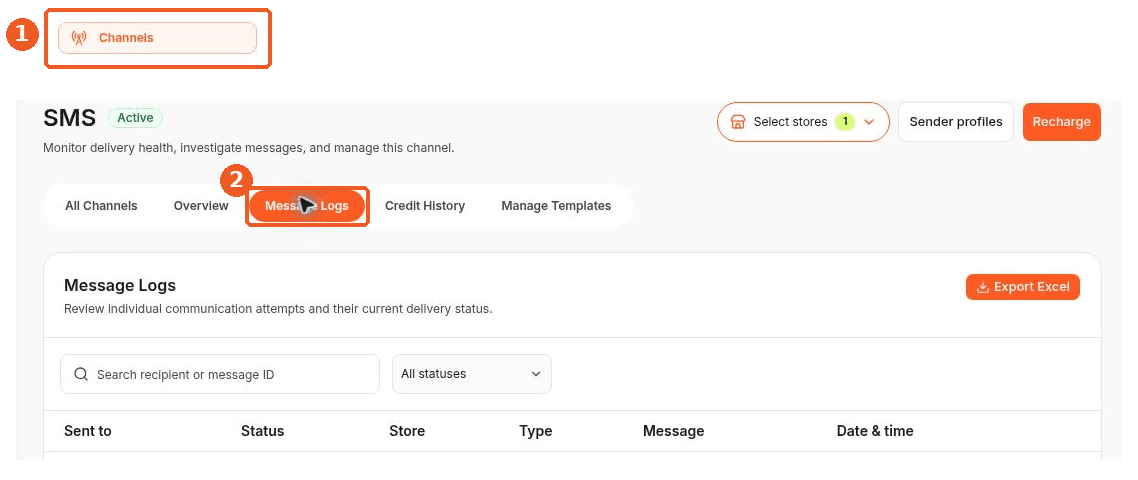Viewport: 1138px width, 480px height.
Task: Click the Sent to column header
Action: pos(88,431)
